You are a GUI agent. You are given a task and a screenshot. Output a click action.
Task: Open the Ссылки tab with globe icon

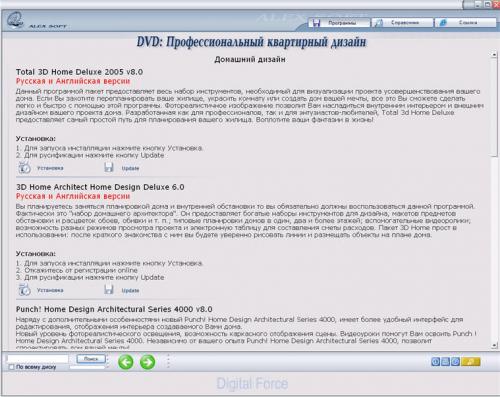[465, 23]
